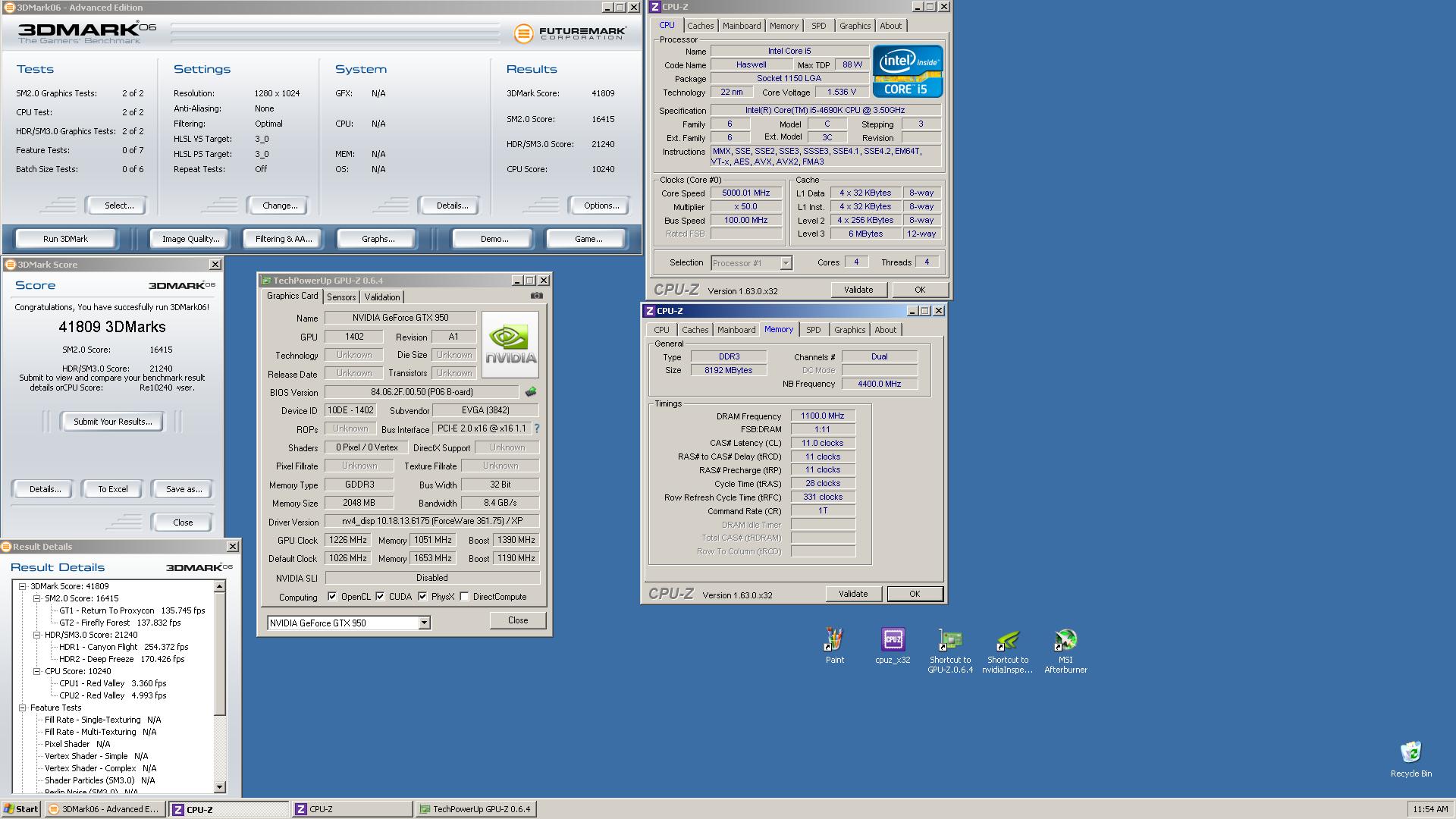Screen dimensions: 1456x819
Task: Switch to Sensors tab in GPU-Z
Action: 341,297
